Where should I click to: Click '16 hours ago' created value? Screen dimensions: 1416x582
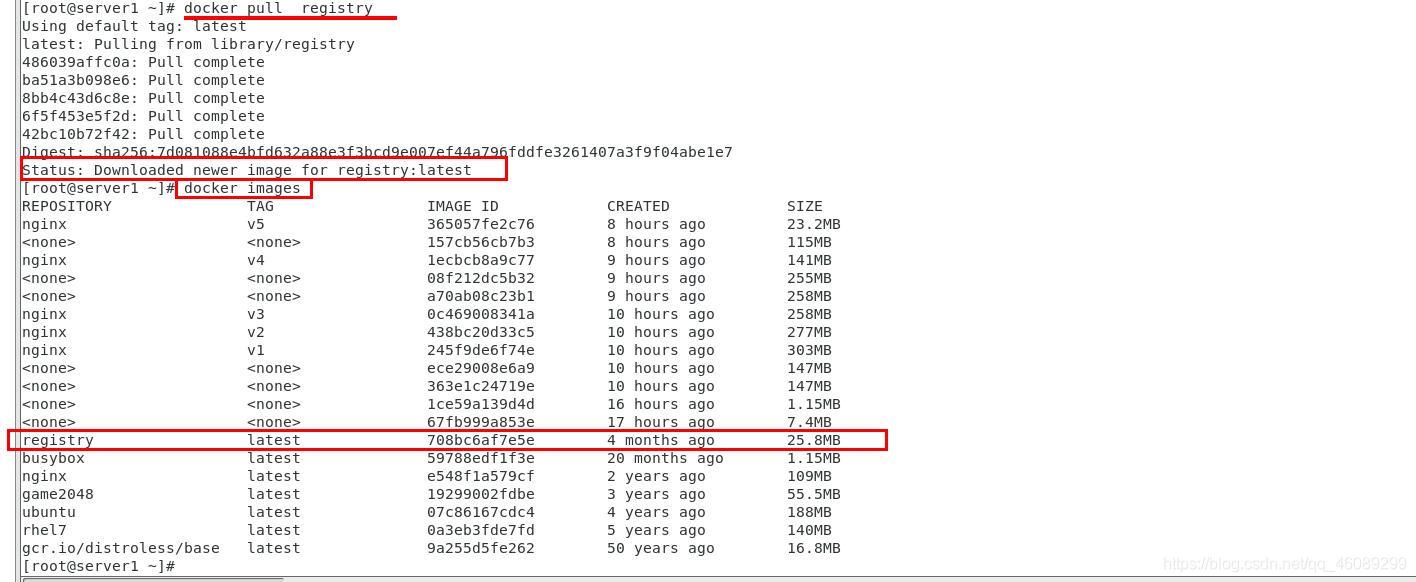pyautogui.click(x=661, y=404)
